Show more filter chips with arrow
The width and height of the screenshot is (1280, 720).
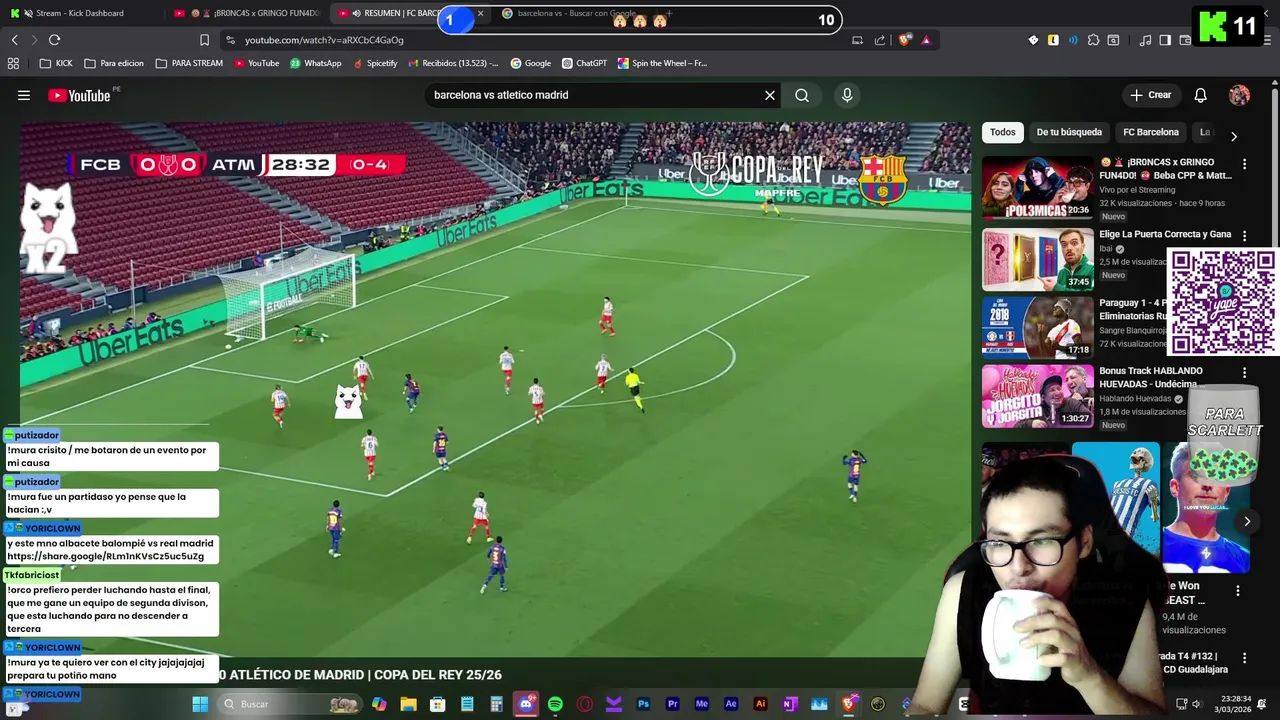click(1234, 136)
